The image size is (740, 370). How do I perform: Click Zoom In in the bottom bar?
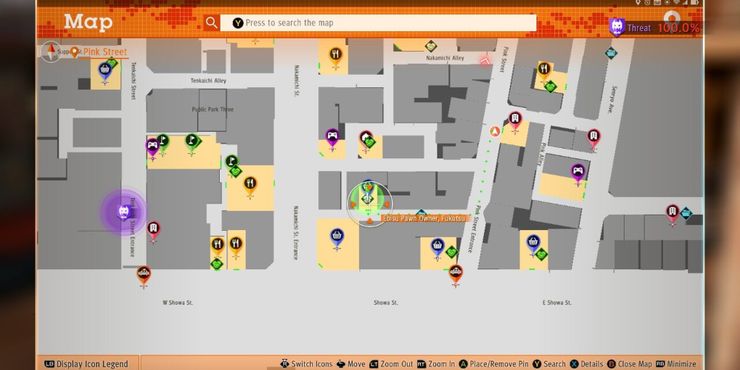tap(436, 364)
